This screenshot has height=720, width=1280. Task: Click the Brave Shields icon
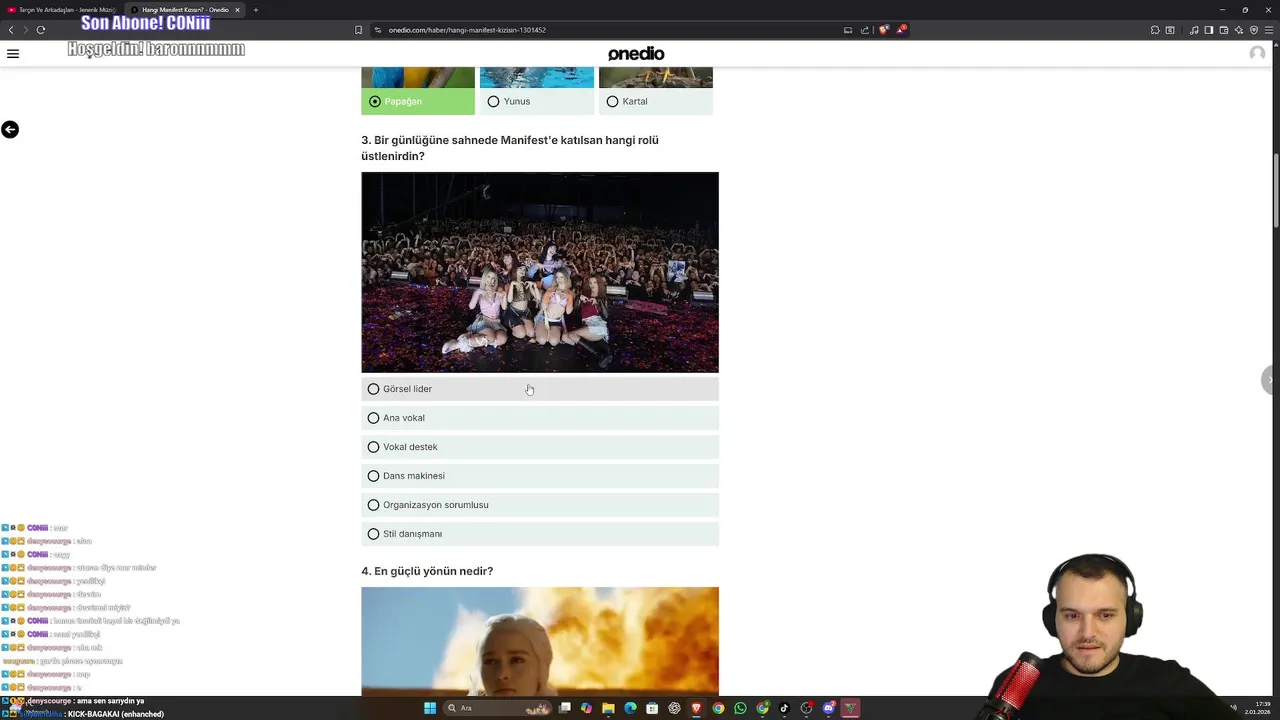884,30
